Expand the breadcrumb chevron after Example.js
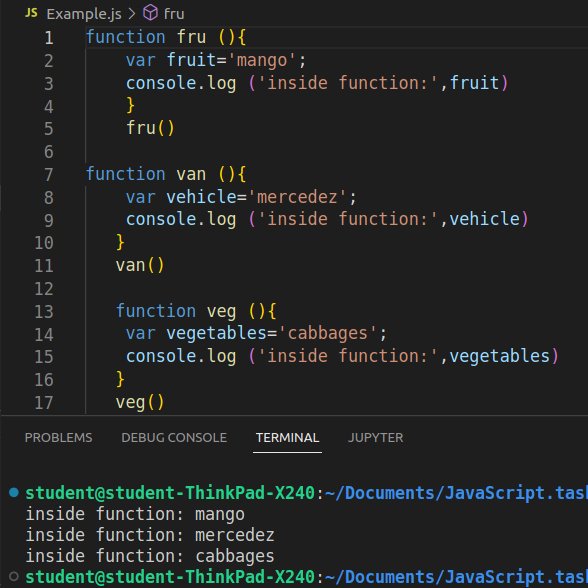Viewport: 588px width, 588px height. pos(132,14)
